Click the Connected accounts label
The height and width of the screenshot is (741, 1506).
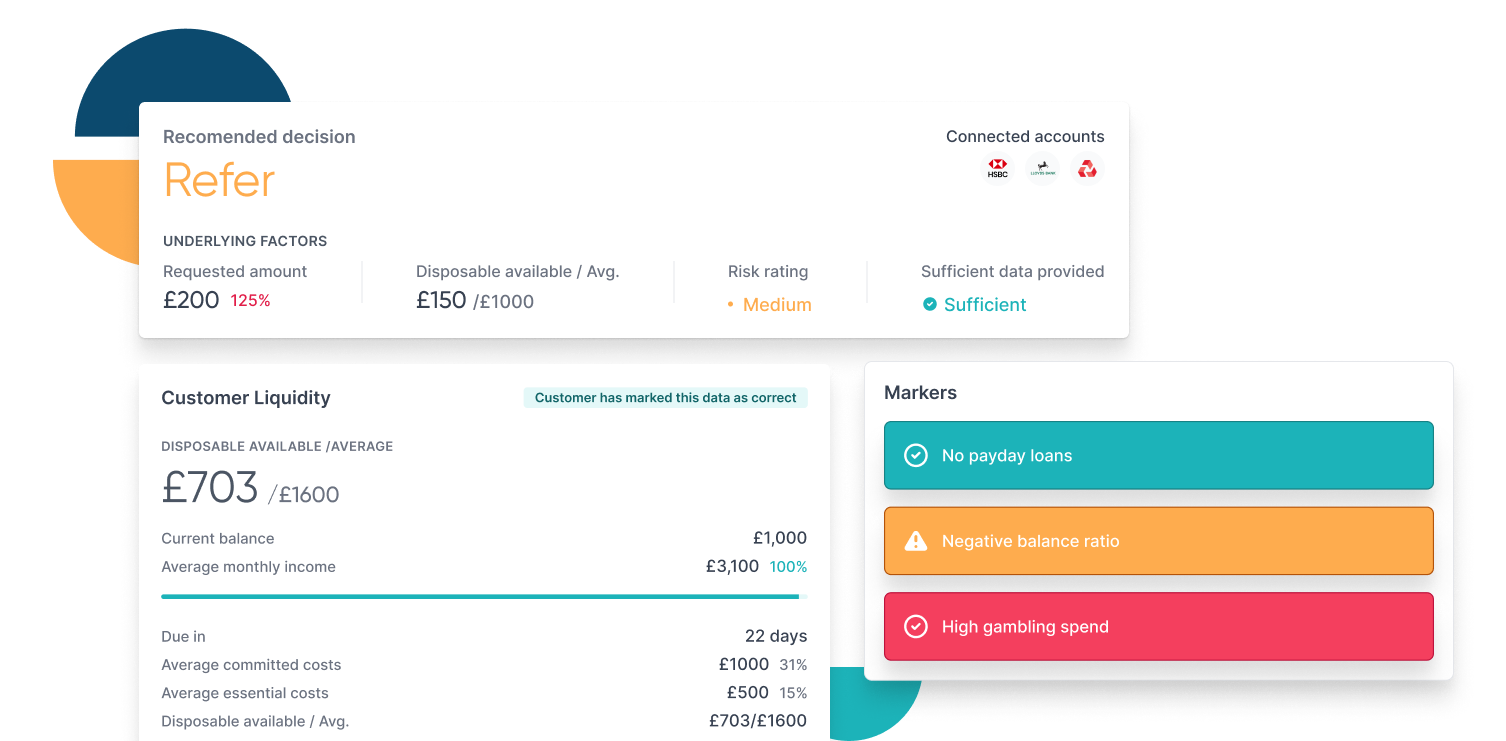coord(1025,137)
